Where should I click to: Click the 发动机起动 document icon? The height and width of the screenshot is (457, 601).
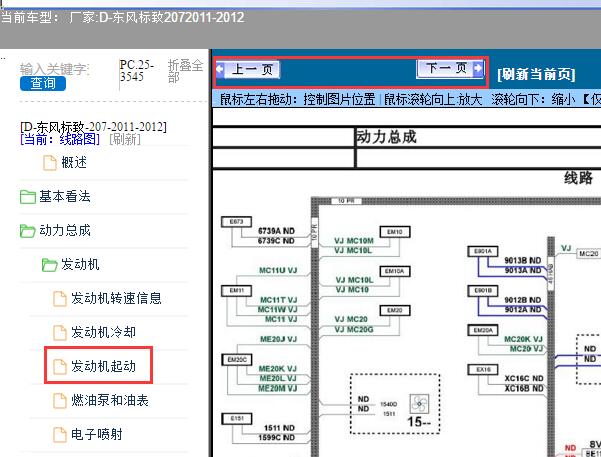(x=59, y=367)
